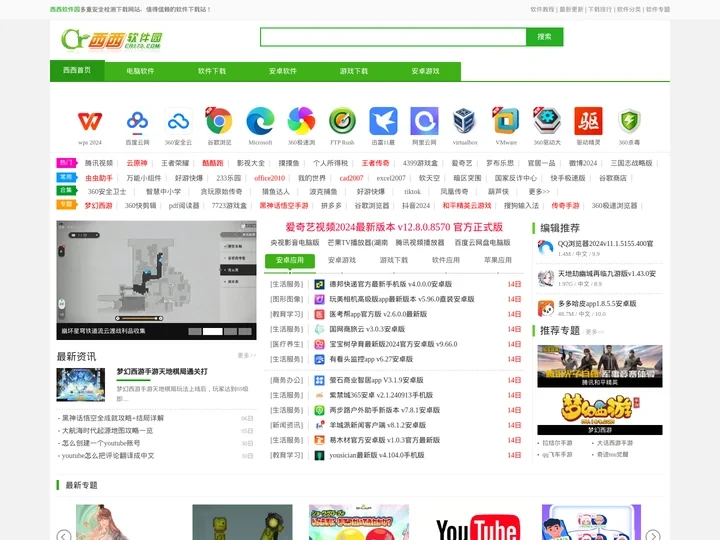Click the left carousel arrow in 最新专题
The width and height of the screenshot is (720, 540).
tap(64, 535)
